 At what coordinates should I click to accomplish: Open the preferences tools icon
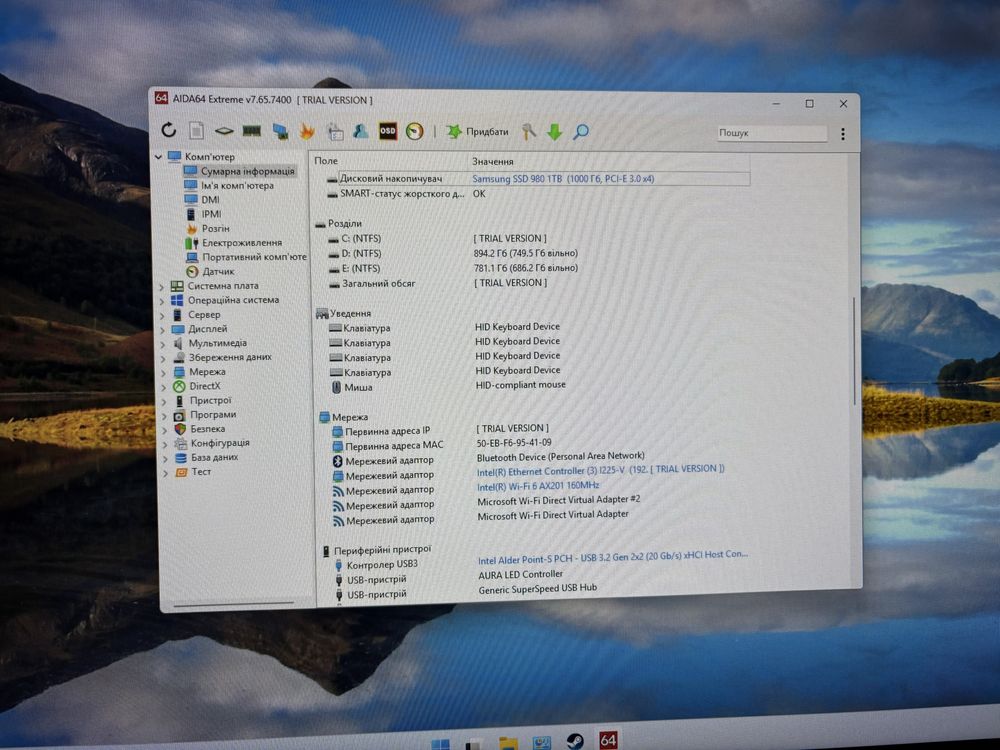(529, 131)
